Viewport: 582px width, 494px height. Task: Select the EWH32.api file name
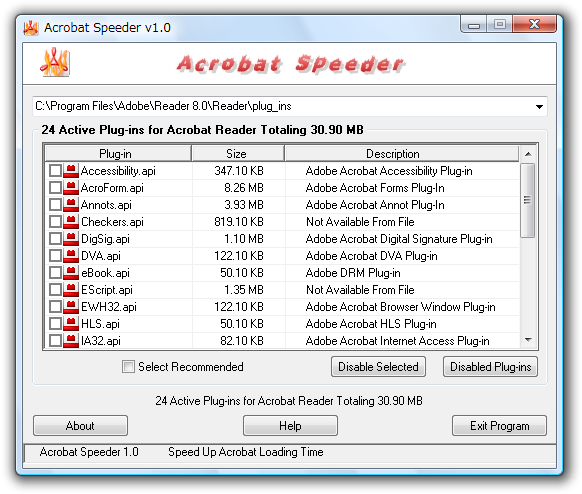click(x=109, y=307)
